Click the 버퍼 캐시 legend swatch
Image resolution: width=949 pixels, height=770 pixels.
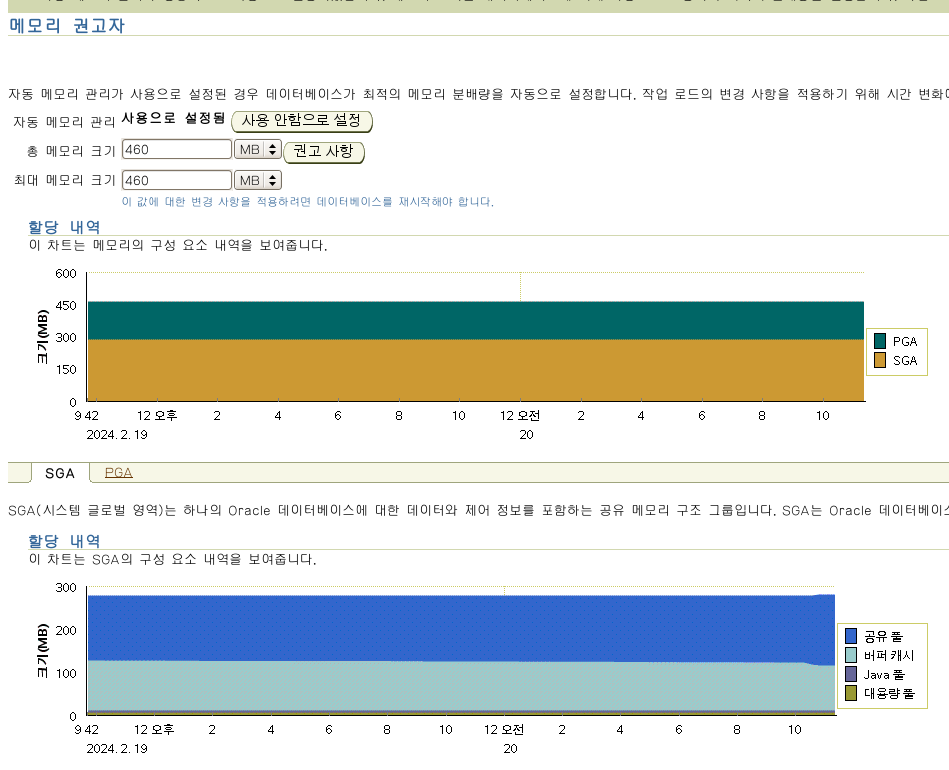click(x=851, y=655)
